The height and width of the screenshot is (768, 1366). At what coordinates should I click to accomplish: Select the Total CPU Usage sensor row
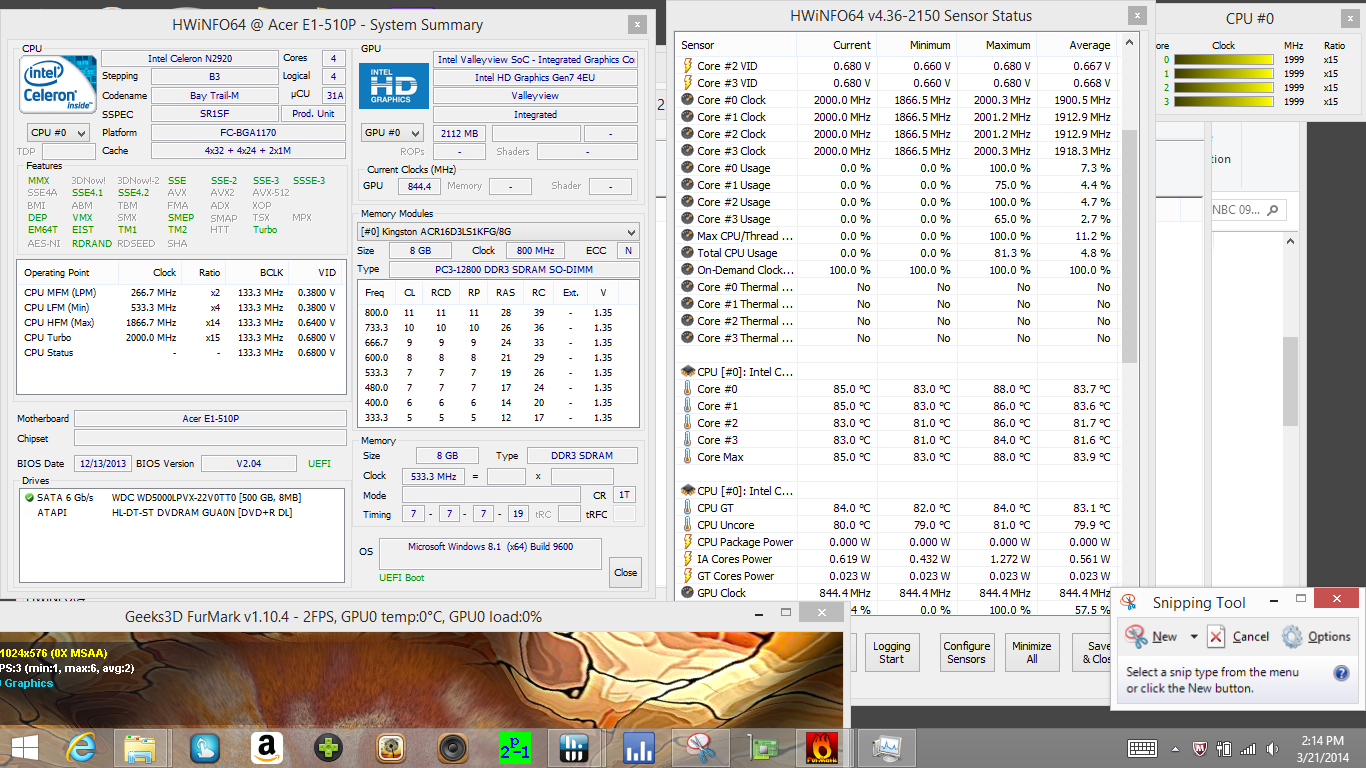pos(897,253)
